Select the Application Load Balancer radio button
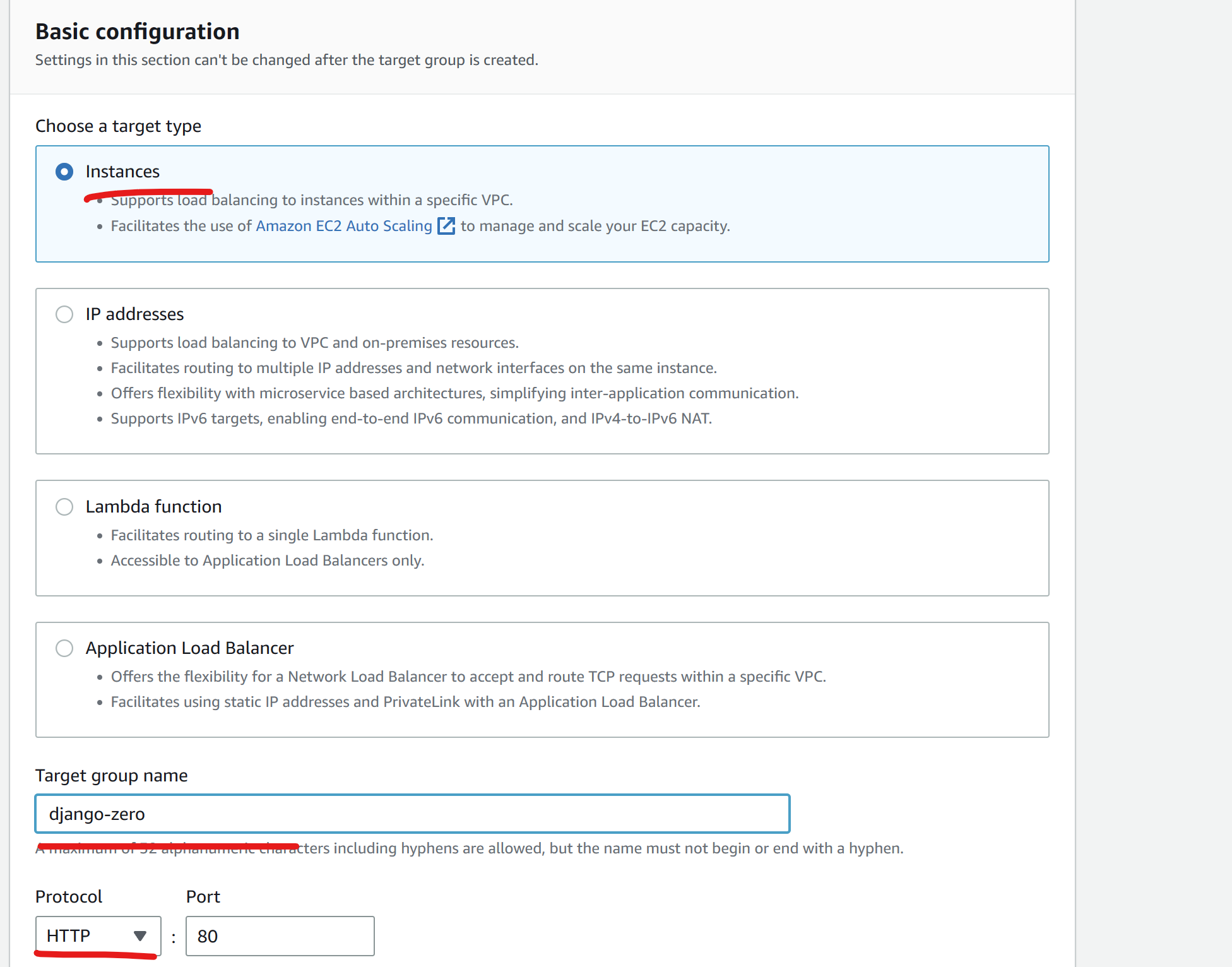 [x=64, y=648]
